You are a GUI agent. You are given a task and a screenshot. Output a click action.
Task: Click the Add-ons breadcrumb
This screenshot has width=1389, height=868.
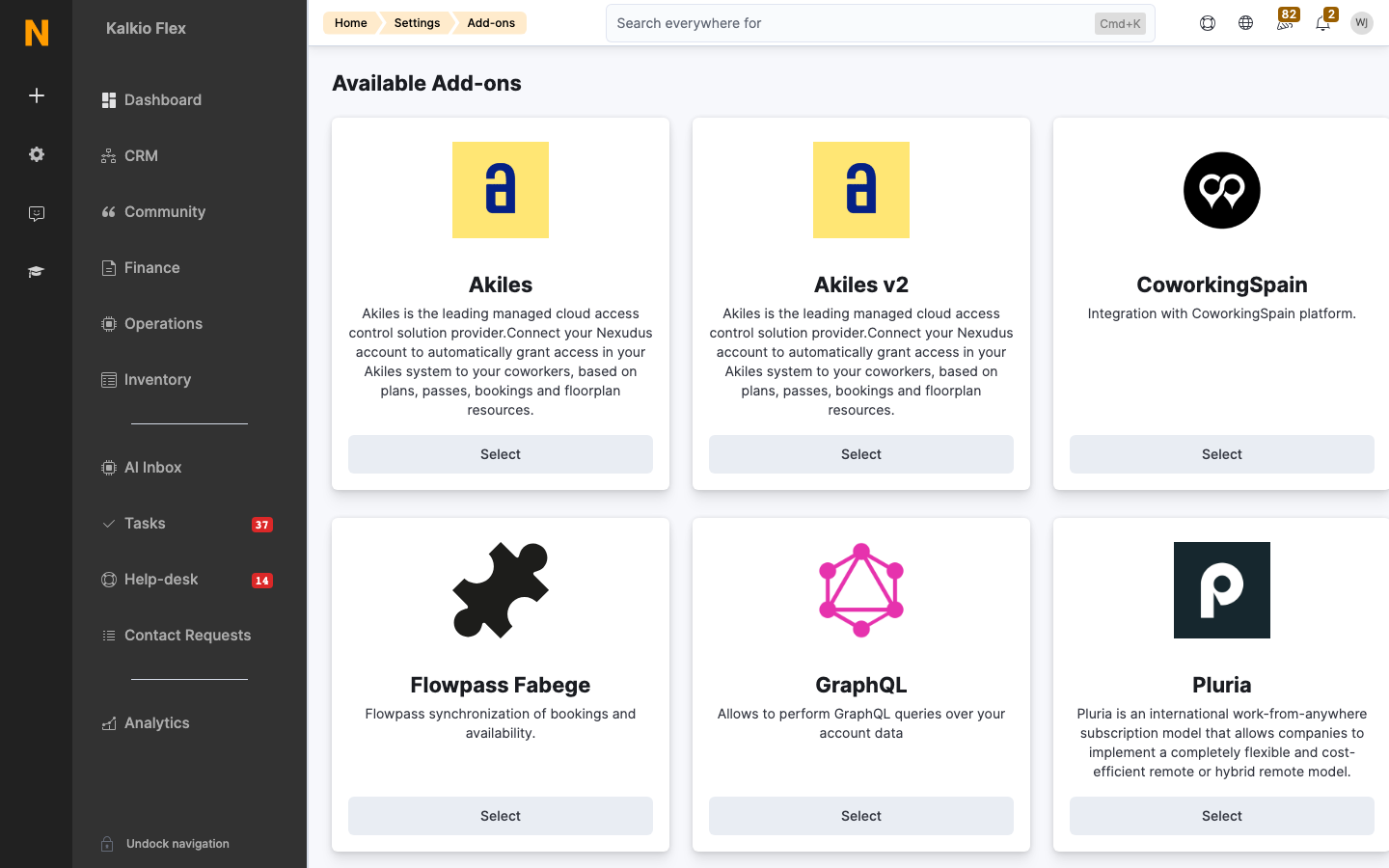point(491,23)
